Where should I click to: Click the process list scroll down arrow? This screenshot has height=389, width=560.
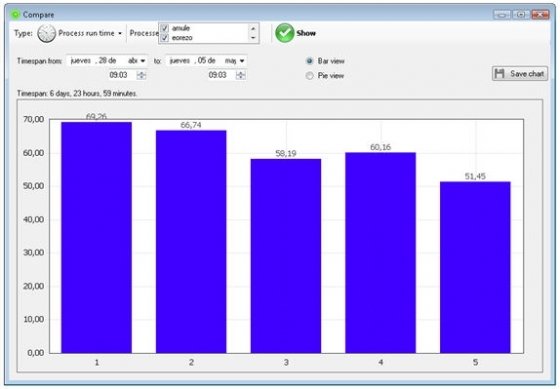[x=253, y=38]
